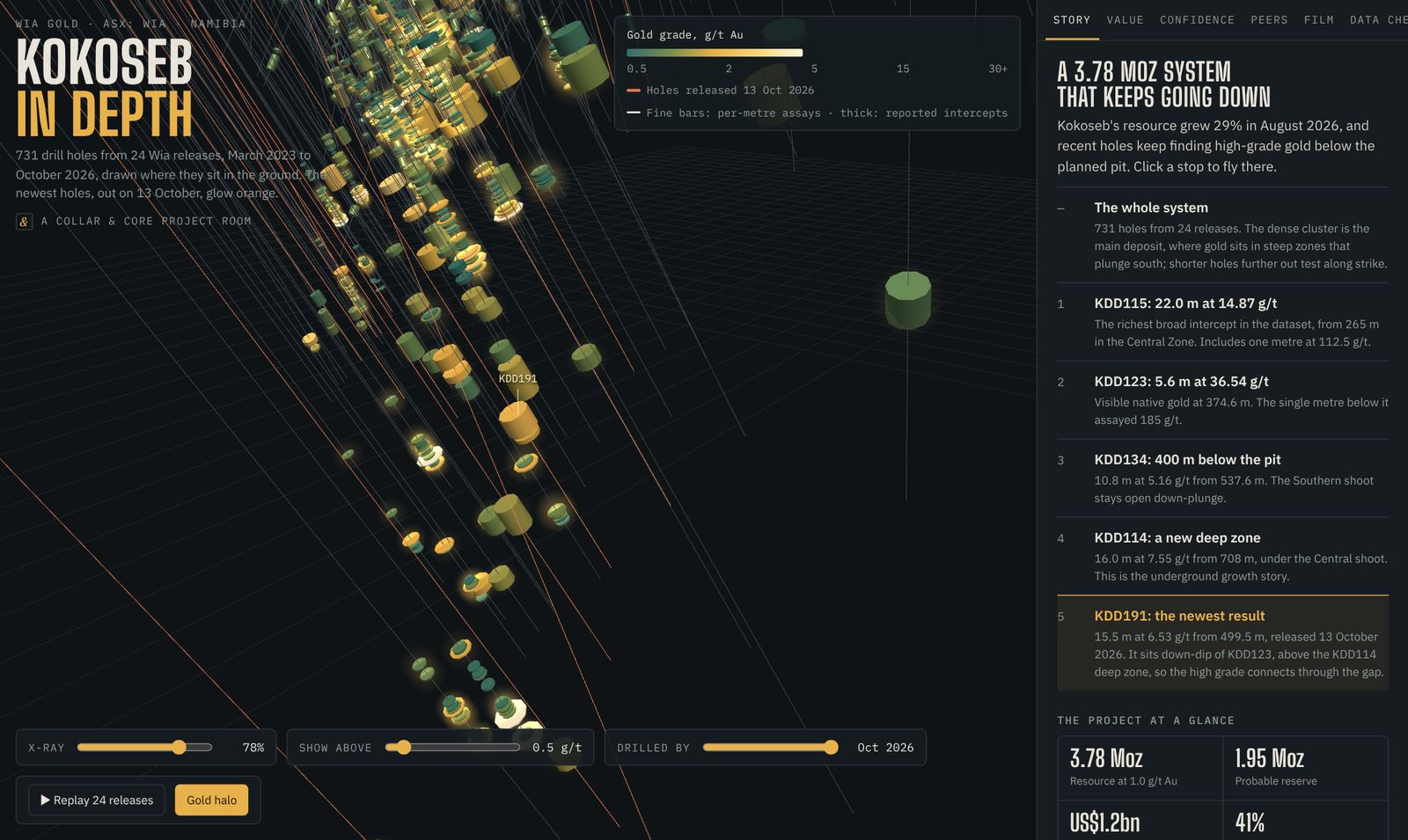Switch to the CONFIDENCE tab
This screenshot has width=1408, height=840.
(x=1197, y=20)
